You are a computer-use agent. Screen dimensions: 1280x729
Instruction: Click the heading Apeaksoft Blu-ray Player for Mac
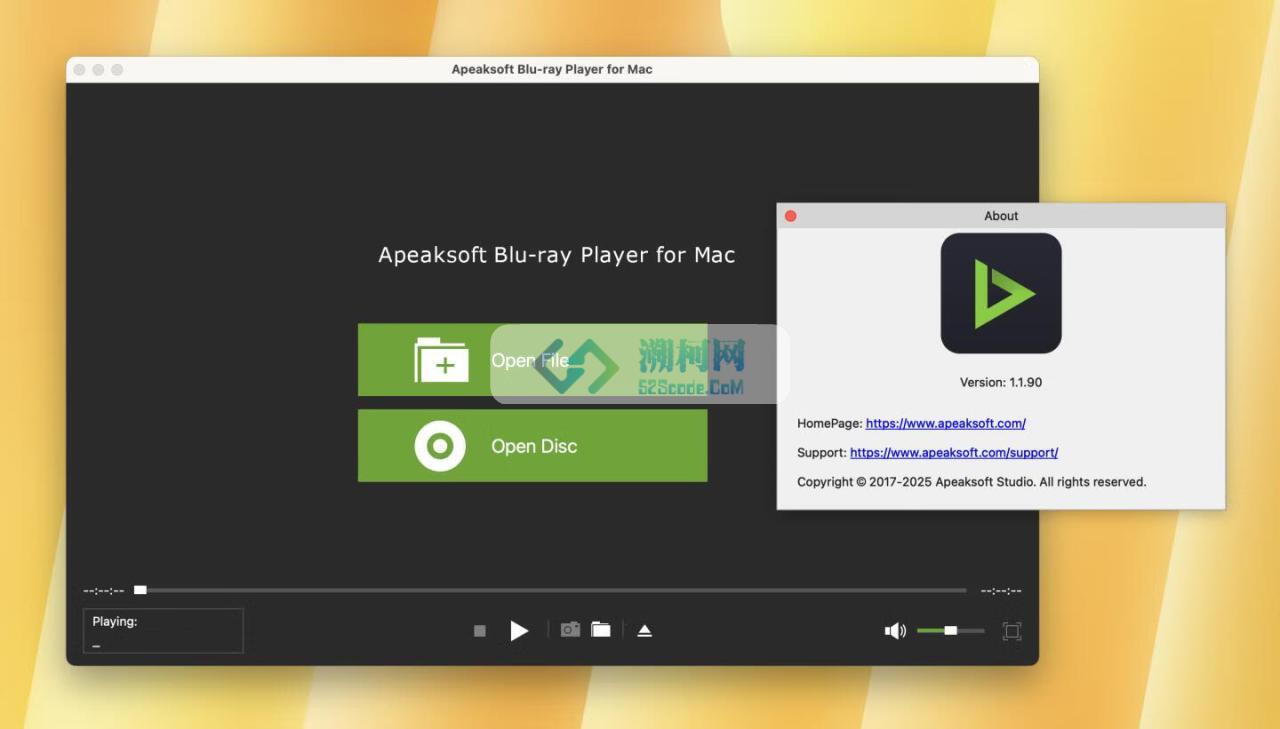click(557, 255)
